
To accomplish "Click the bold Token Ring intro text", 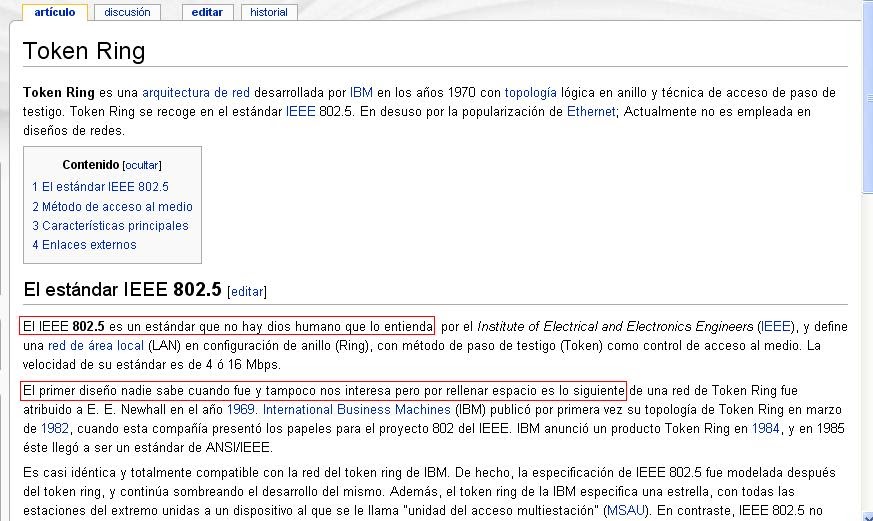I will [x=58, y=92].
